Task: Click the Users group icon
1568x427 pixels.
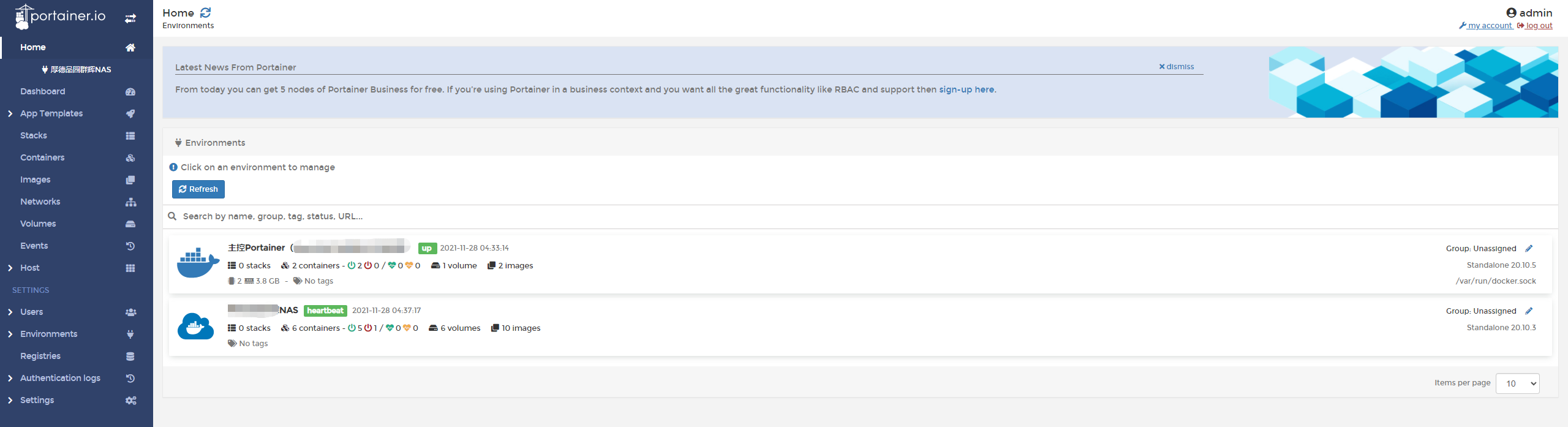Action: click(130, 312)
